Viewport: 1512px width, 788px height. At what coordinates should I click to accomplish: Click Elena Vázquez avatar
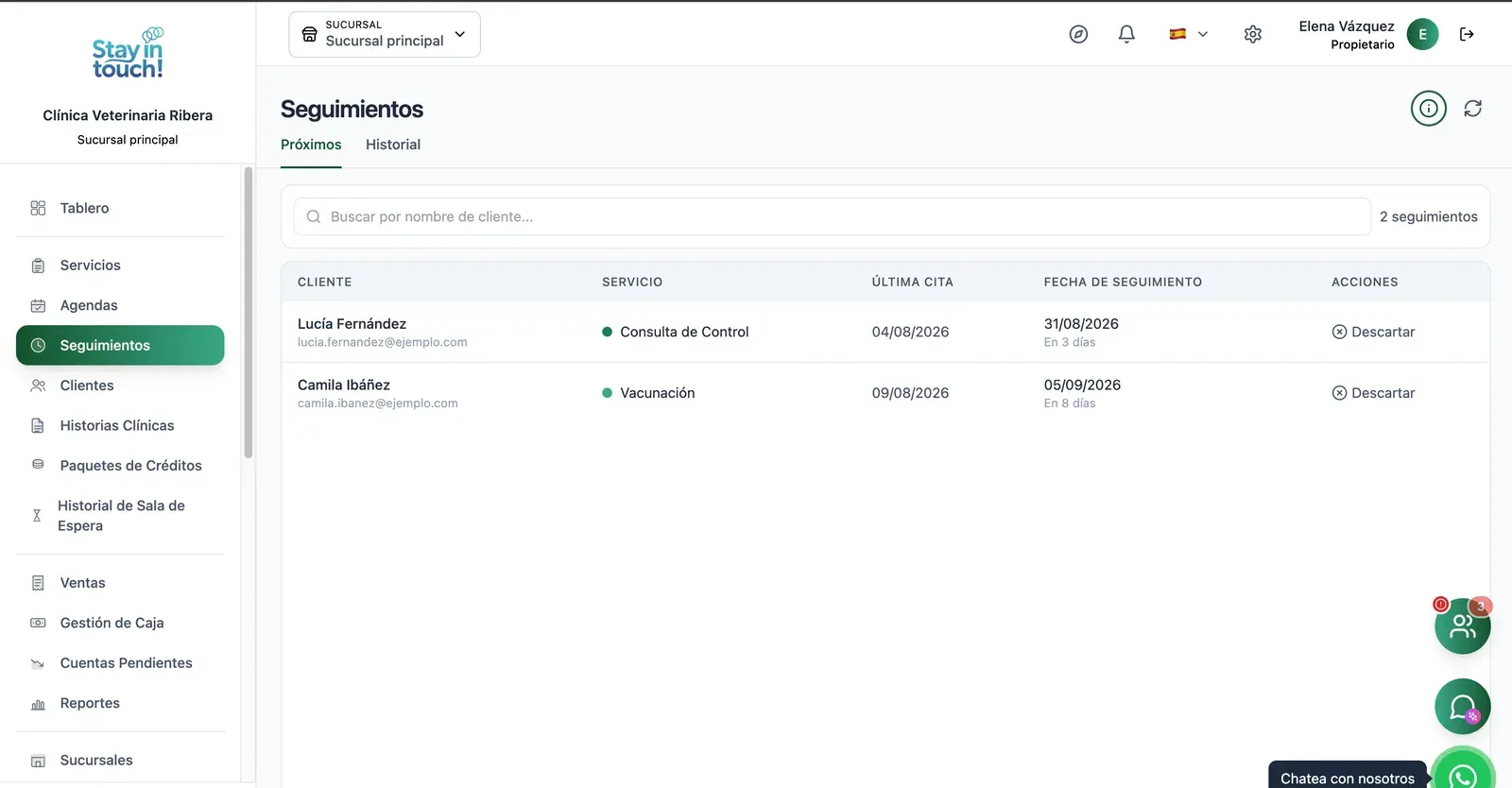[1423, 34]
